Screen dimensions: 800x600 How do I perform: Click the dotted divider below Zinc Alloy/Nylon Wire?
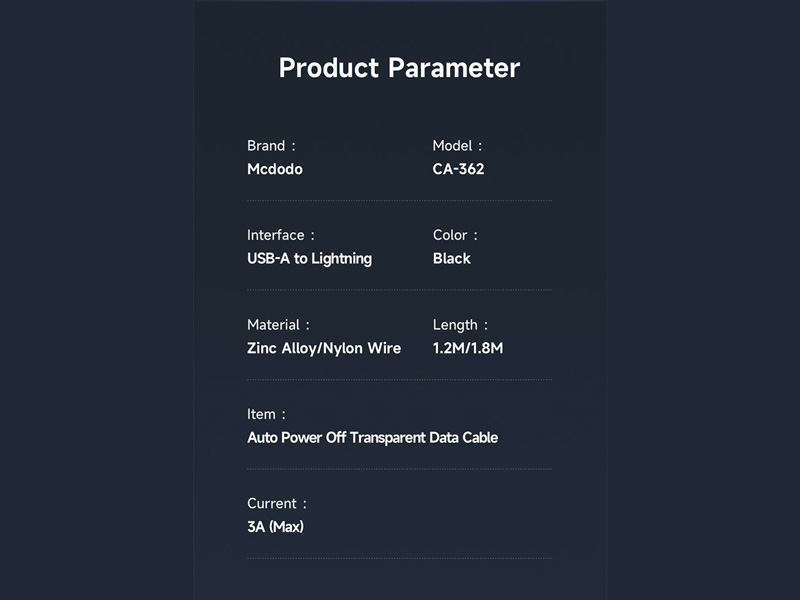point(399,380)
